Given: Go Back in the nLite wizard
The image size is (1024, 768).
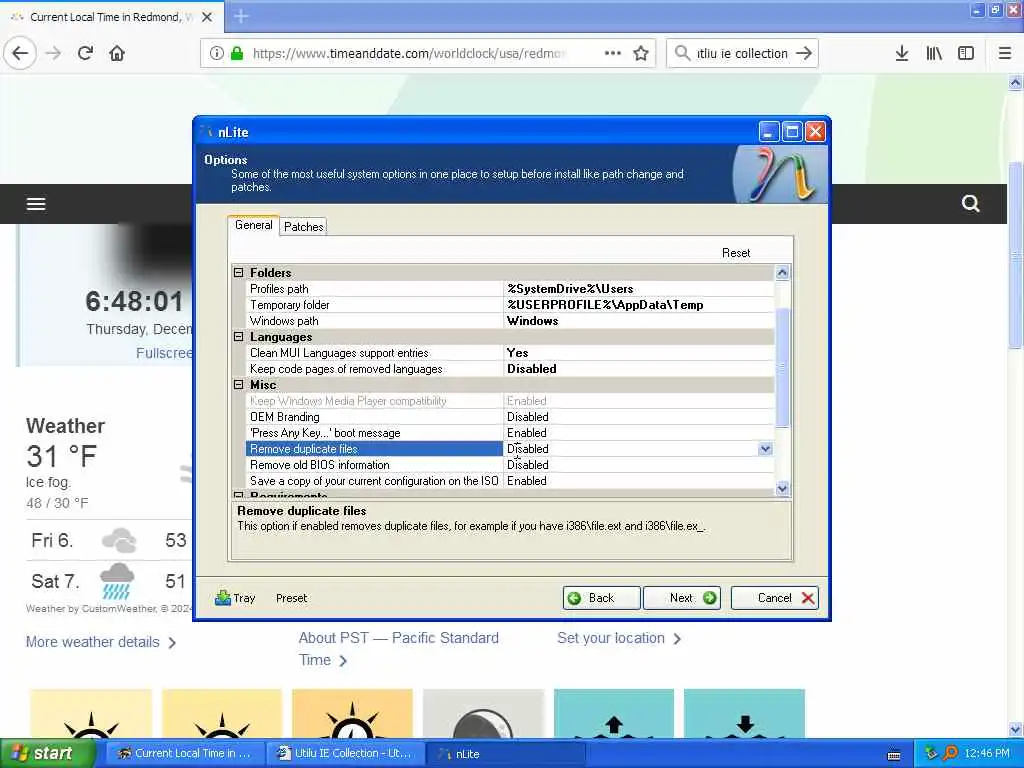Looking at the screenshot, I should (x=601, y=598).
